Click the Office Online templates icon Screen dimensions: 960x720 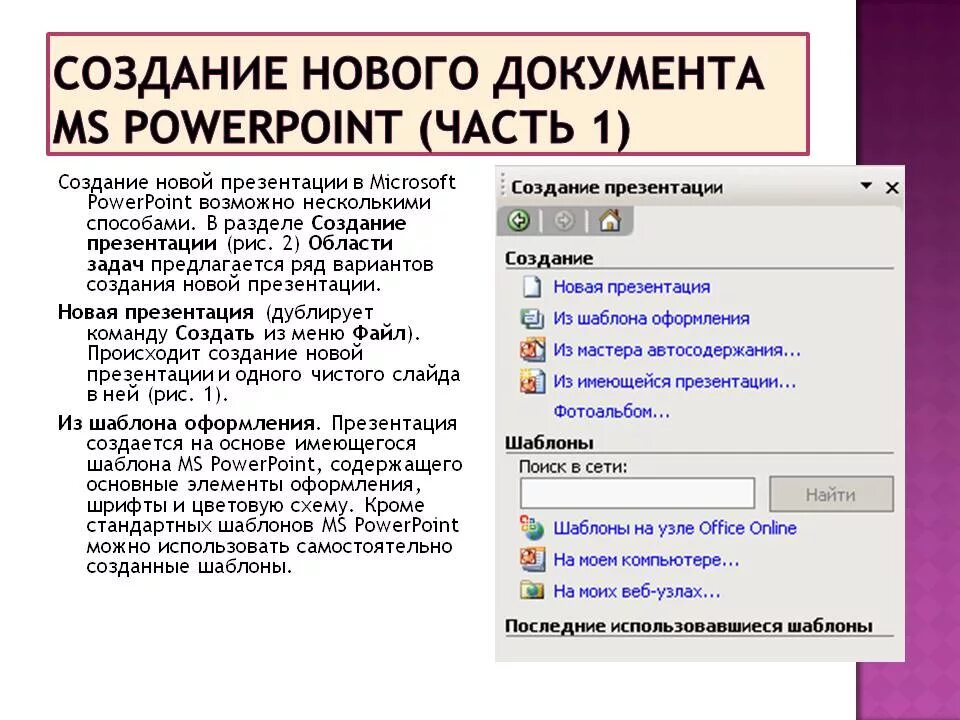pyautogui.click(x=531, y=528)
